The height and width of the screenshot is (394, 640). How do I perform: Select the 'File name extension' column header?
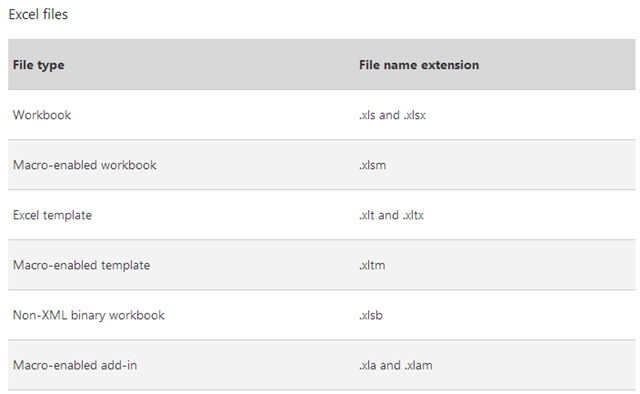pos(419,65)
